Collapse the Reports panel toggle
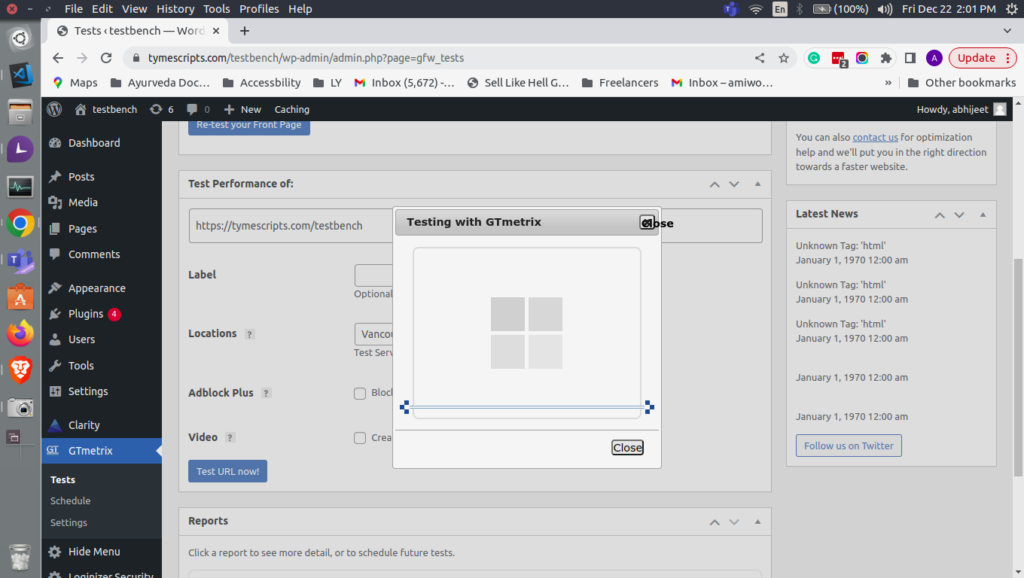Viewport: 1024px width, 578px height. pos(758,522)
